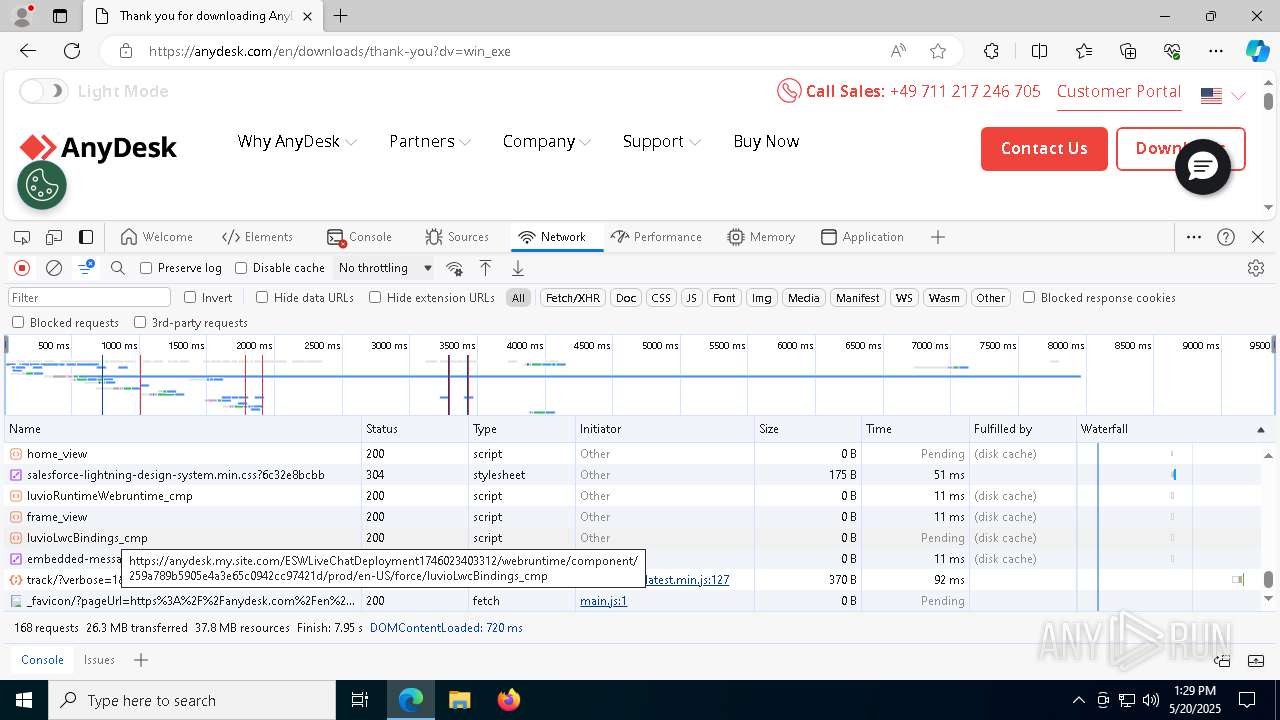Open Edge split screen icon
This screenshot has width=1280, height=720.
1039,51
